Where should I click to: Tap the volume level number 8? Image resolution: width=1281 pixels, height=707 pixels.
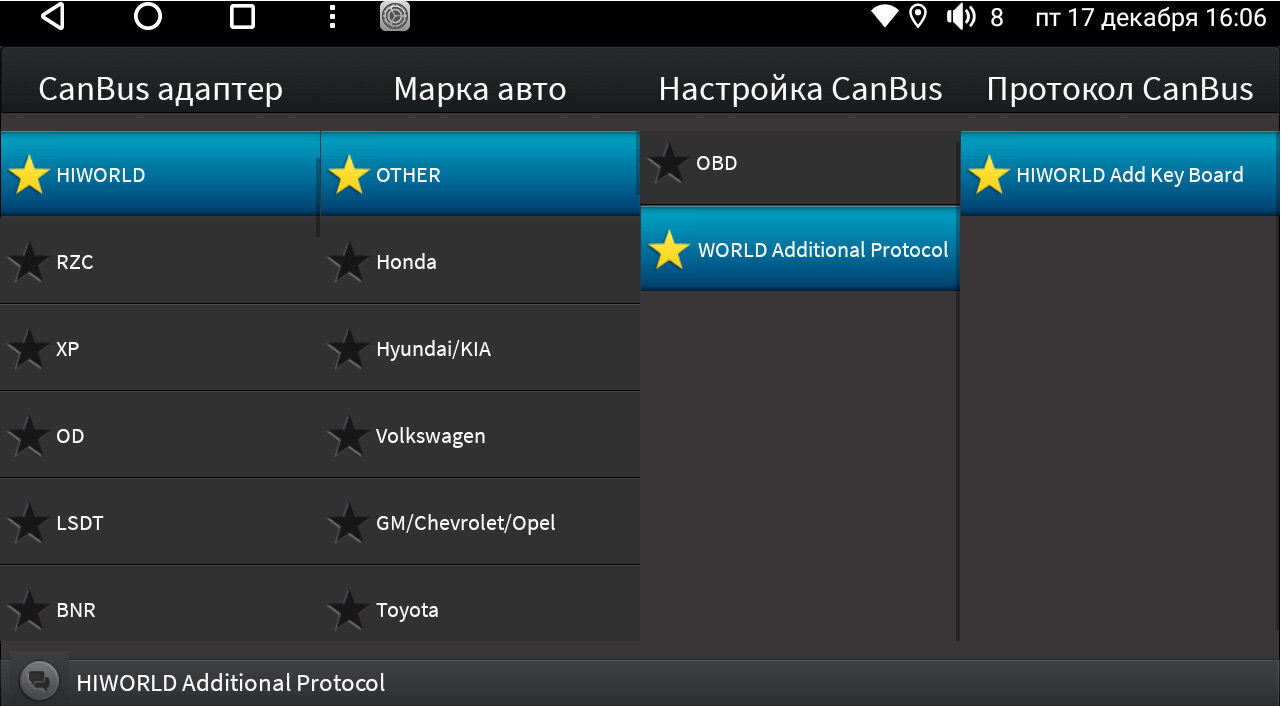(996, 17)
